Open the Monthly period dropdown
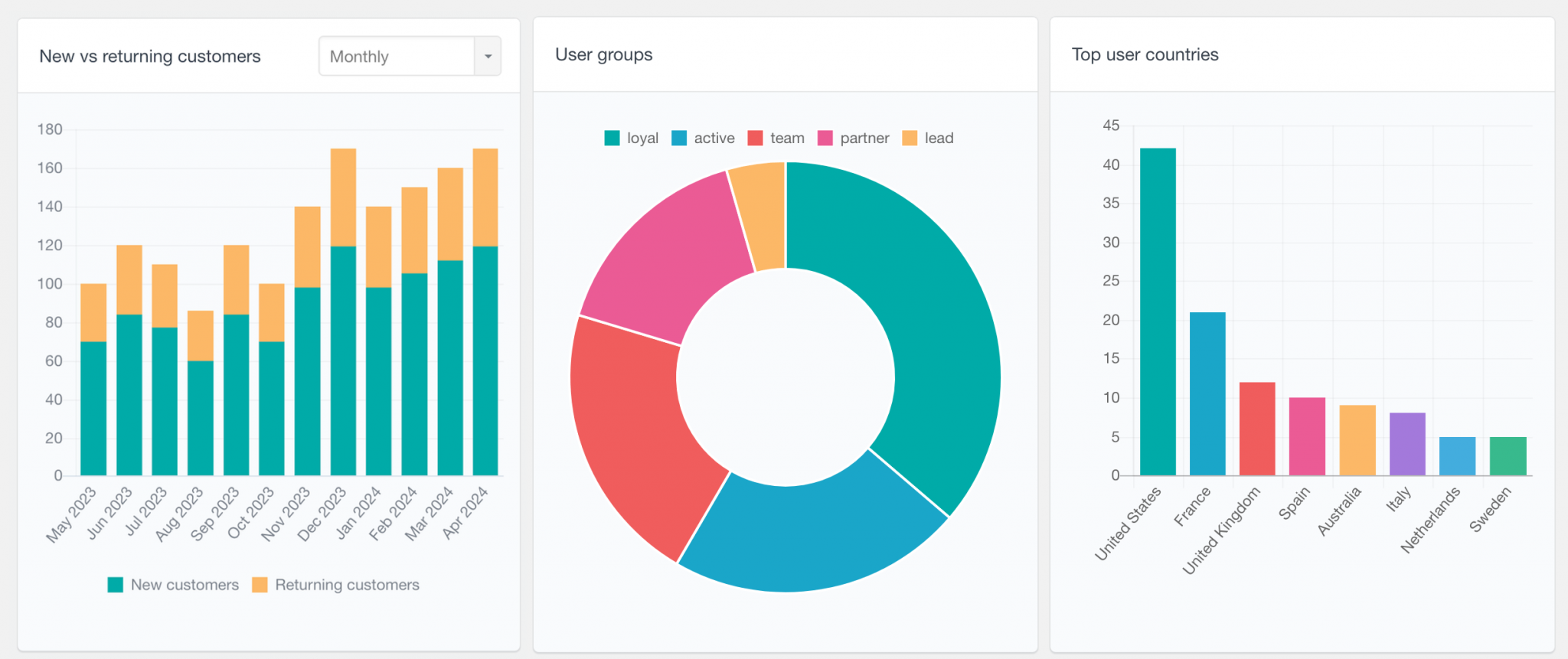 click(410, 56)
